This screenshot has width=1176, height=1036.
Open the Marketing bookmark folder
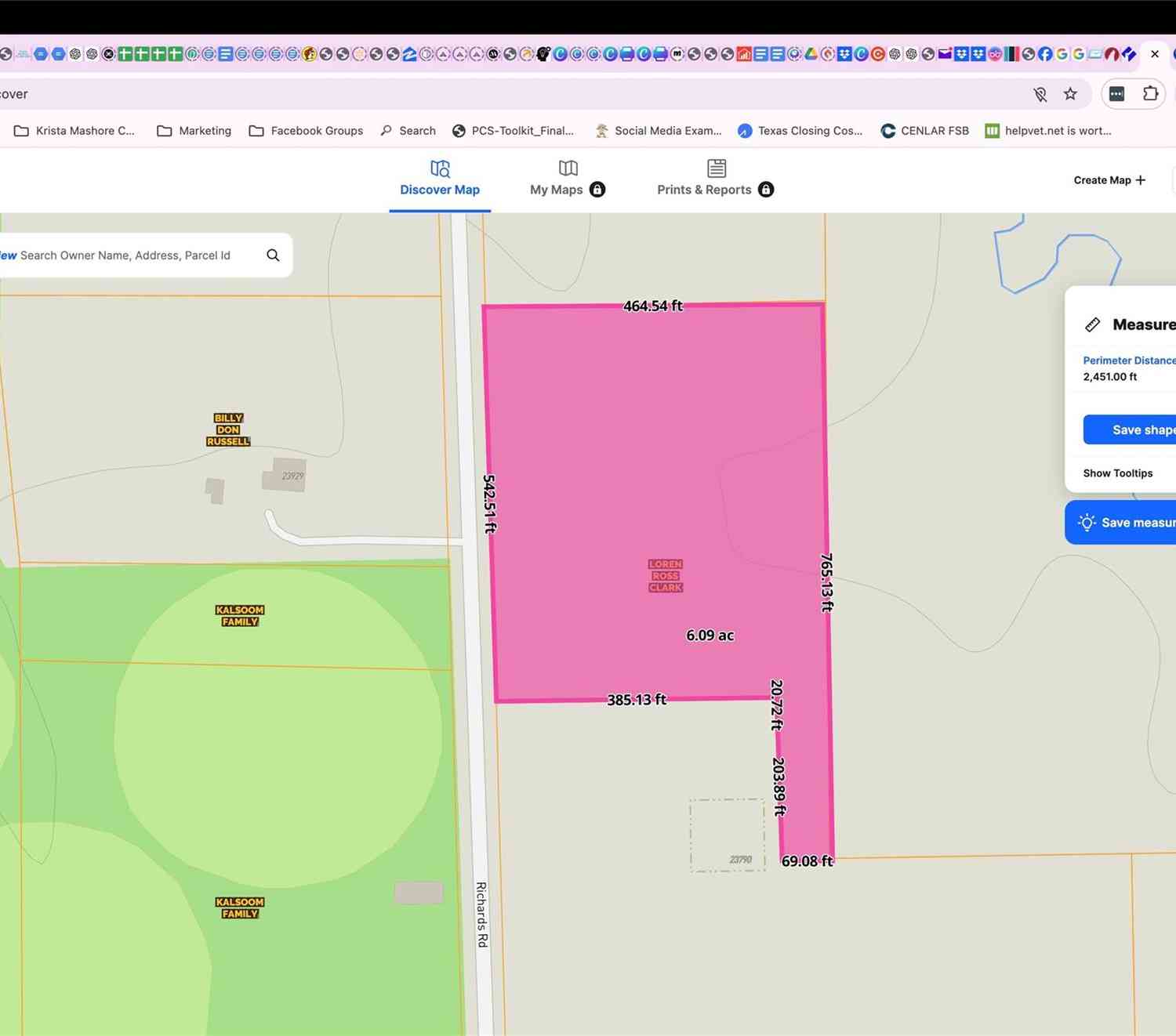coord(194,131)
